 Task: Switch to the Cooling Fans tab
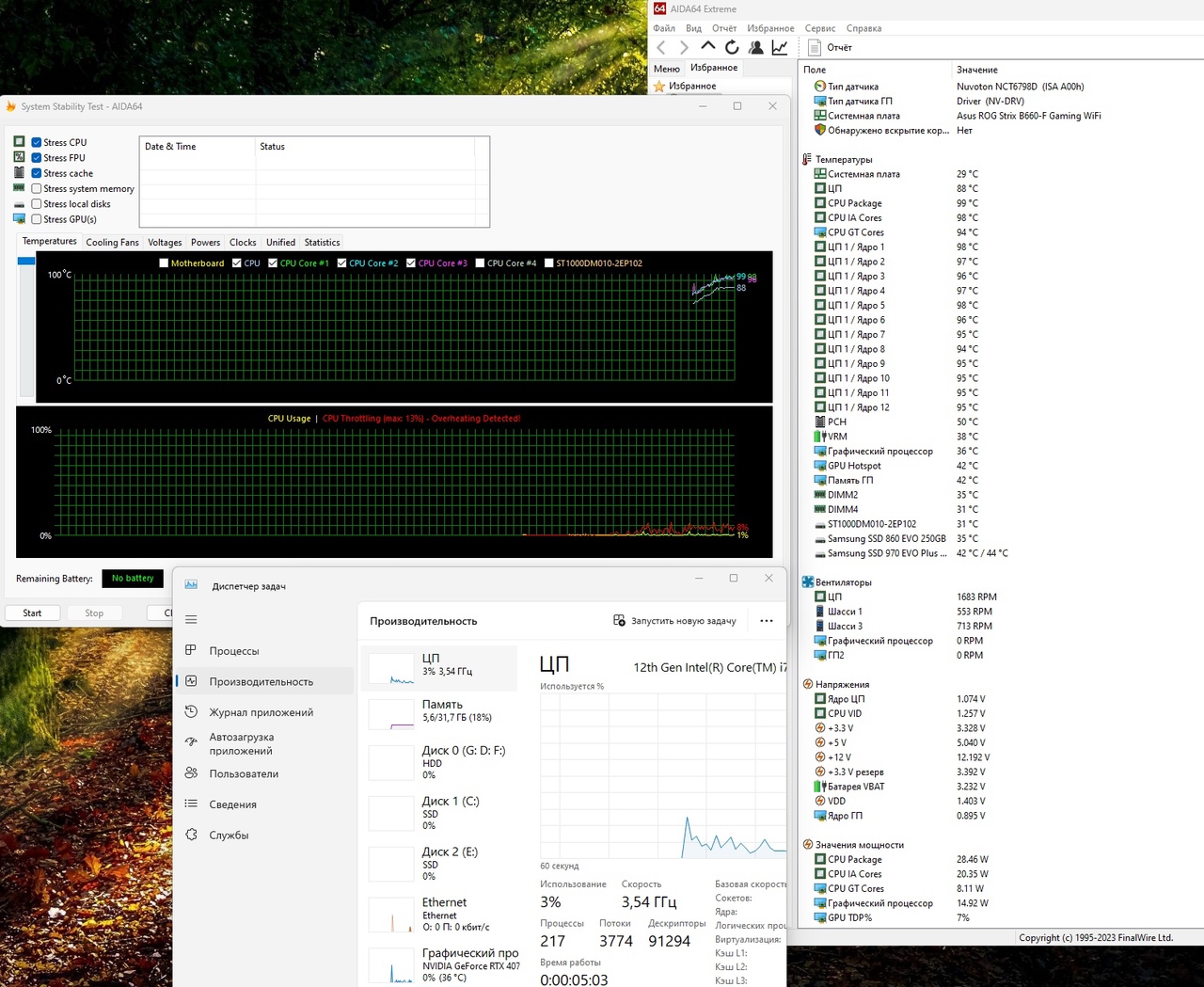(112, 243)
